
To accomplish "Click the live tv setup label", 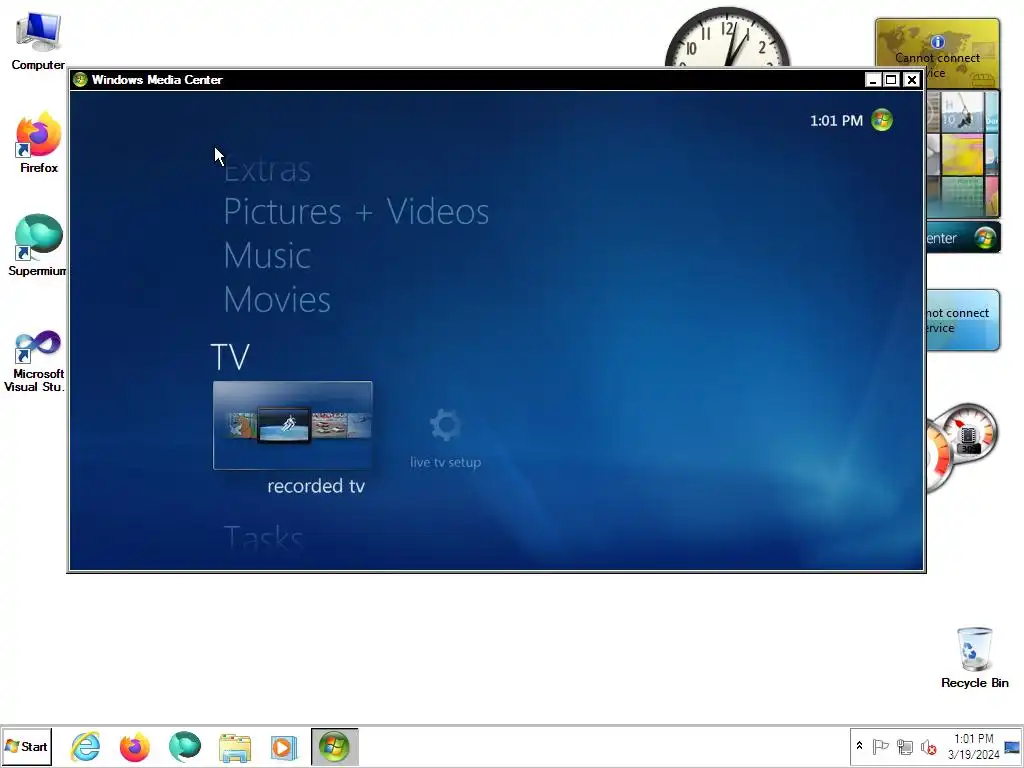I will tap(445, 462).
